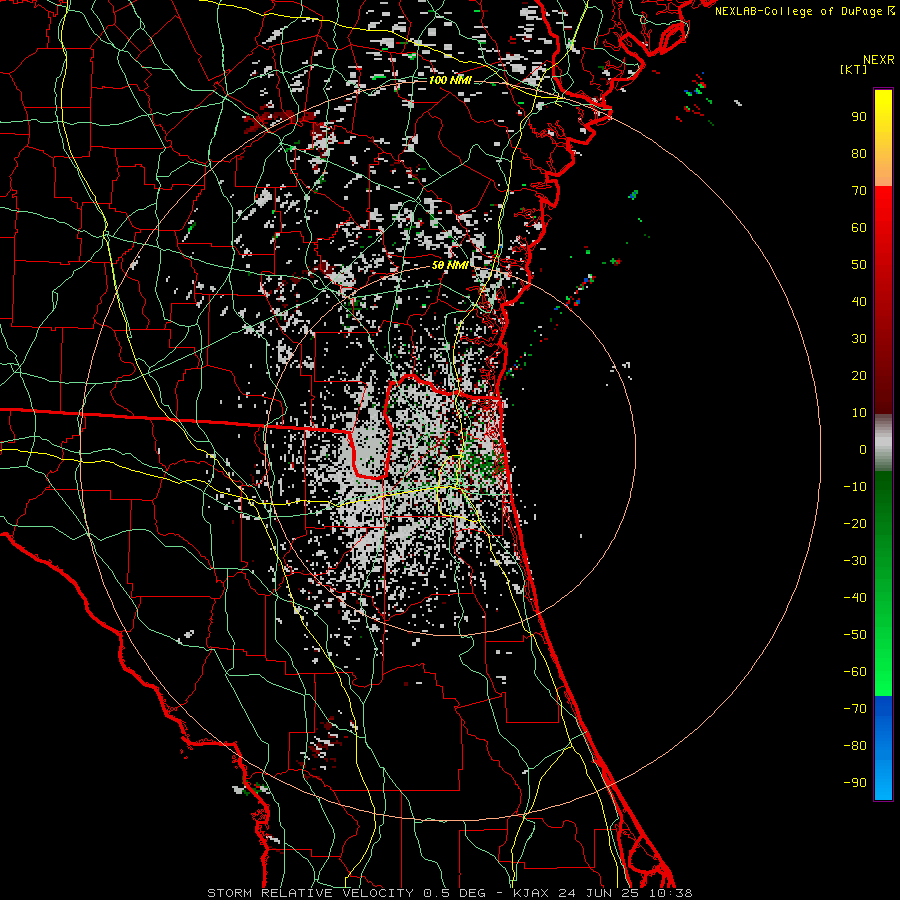Click STORM RELATIVE VELOCITY in the caption

pyautogui.click(x=312, y=893)
